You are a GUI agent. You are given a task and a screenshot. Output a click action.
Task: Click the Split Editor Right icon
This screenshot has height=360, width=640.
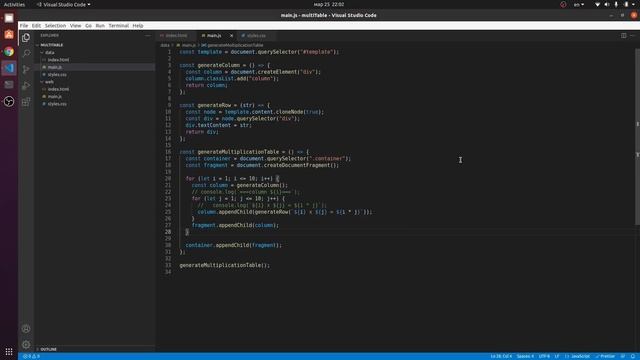pyautogui.click(x=624, y=36)
